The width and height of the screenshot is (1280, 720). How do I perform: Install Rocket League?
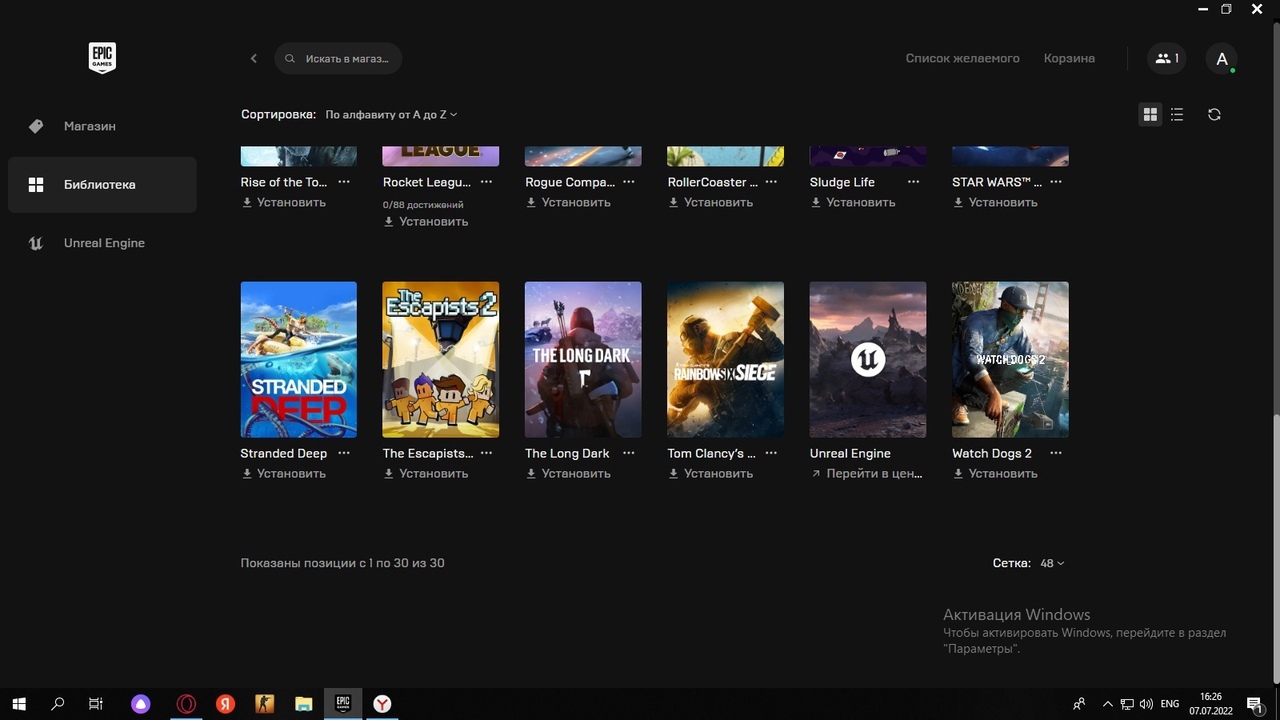coord(426,221)
